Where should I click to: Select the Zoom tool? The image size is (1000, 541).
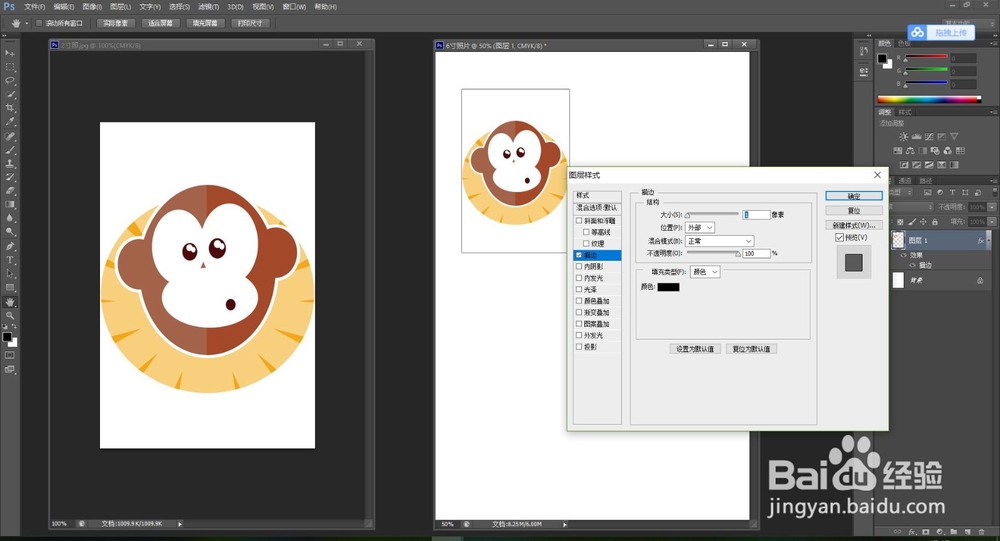coord(10,316)
